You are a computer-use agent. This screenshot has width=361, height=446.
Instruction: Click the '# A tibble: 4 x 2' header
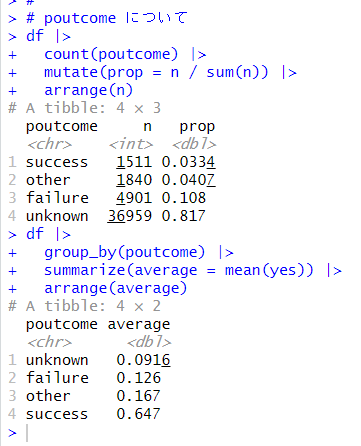85,306
